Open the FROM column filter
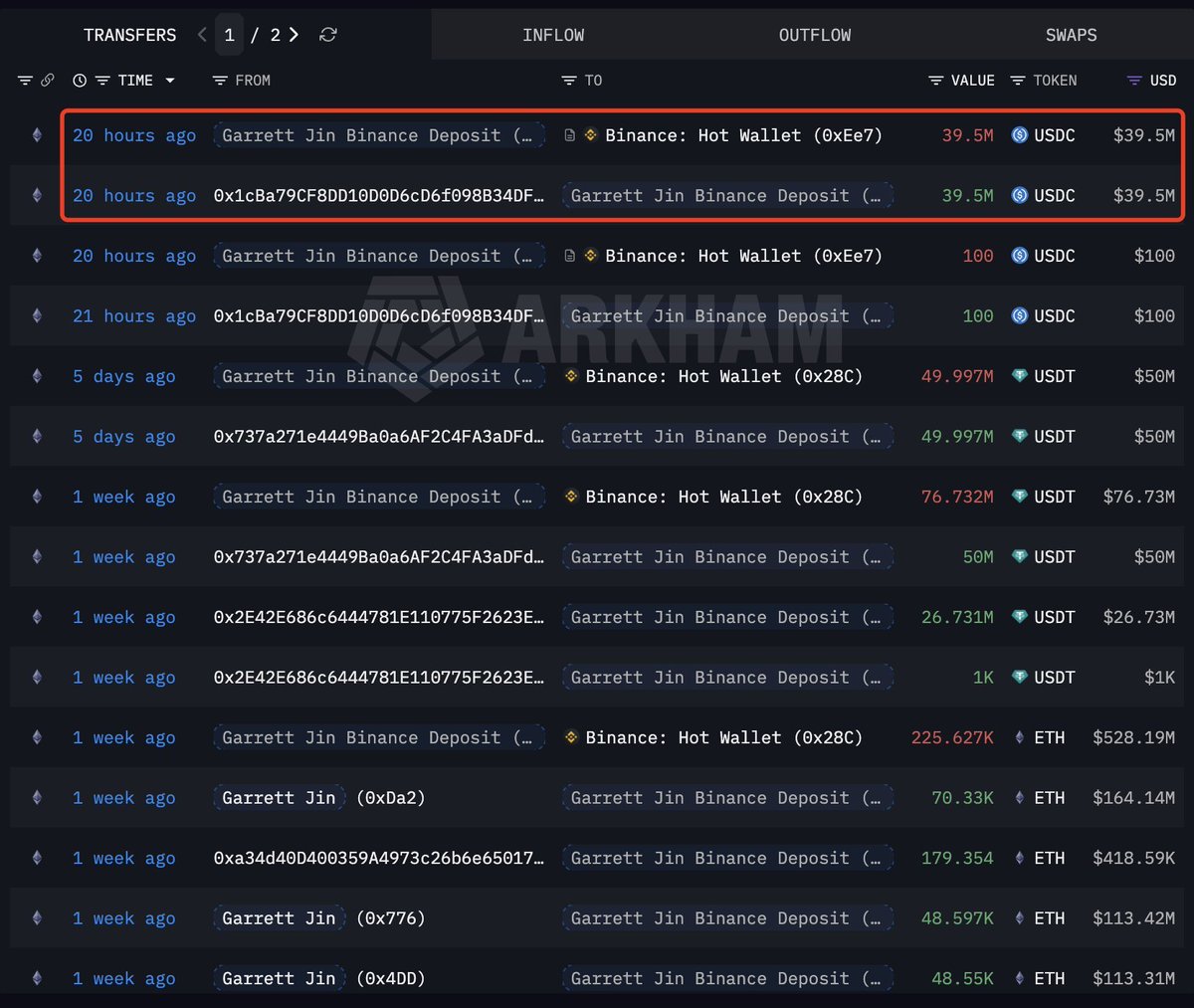1194x1008 pixels. pyautogui.click(x=221, y=81)
